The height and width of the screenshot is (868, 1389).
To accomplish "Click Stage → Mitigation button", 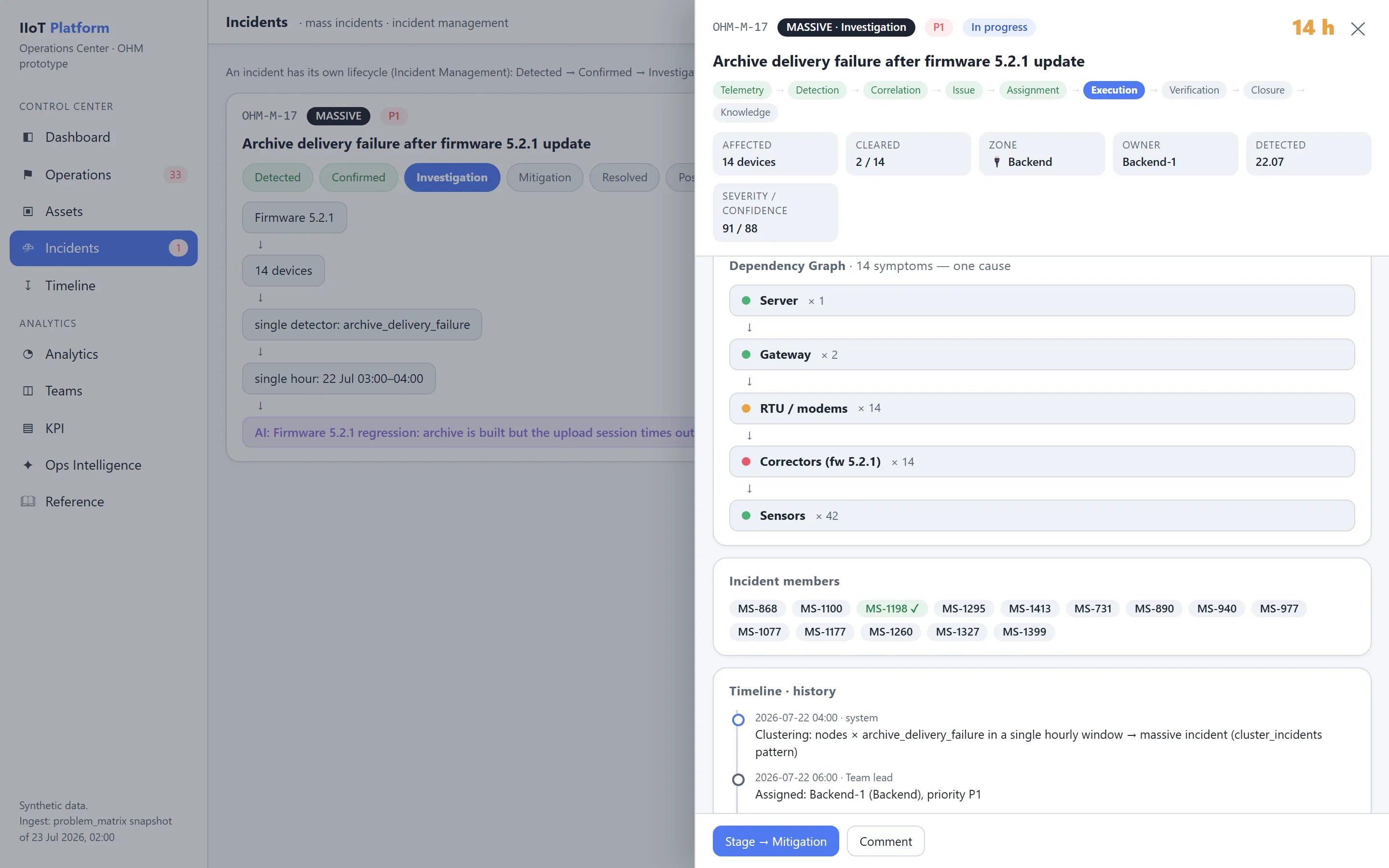I will click(x=776, y=841).
